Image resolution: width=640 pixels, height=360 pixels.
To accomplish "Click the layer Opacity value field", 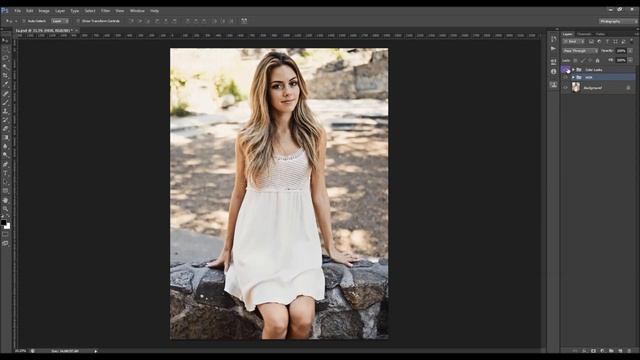I will click(x=621, y=51).
